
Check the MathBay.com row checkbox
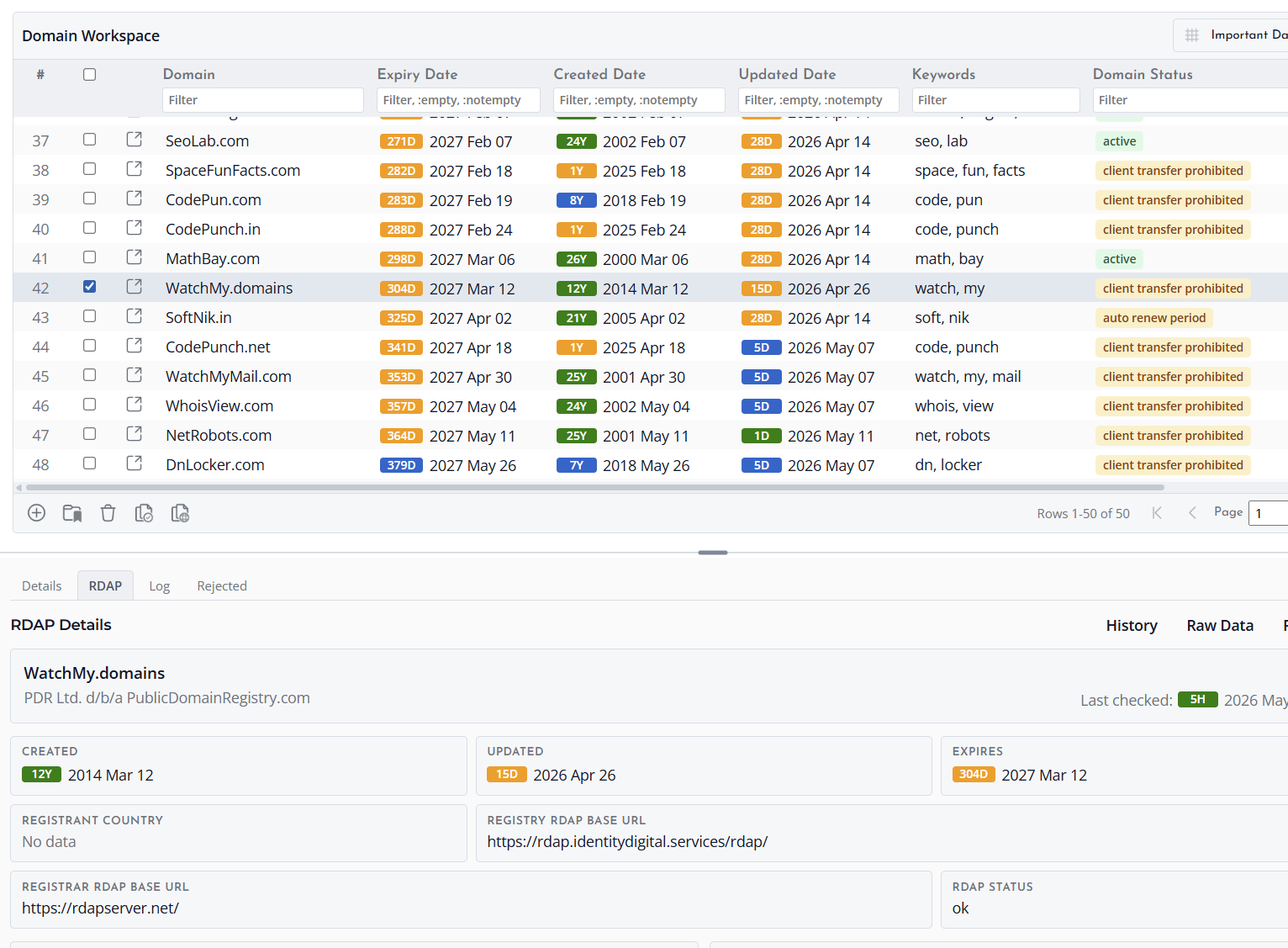coord(90,257)
